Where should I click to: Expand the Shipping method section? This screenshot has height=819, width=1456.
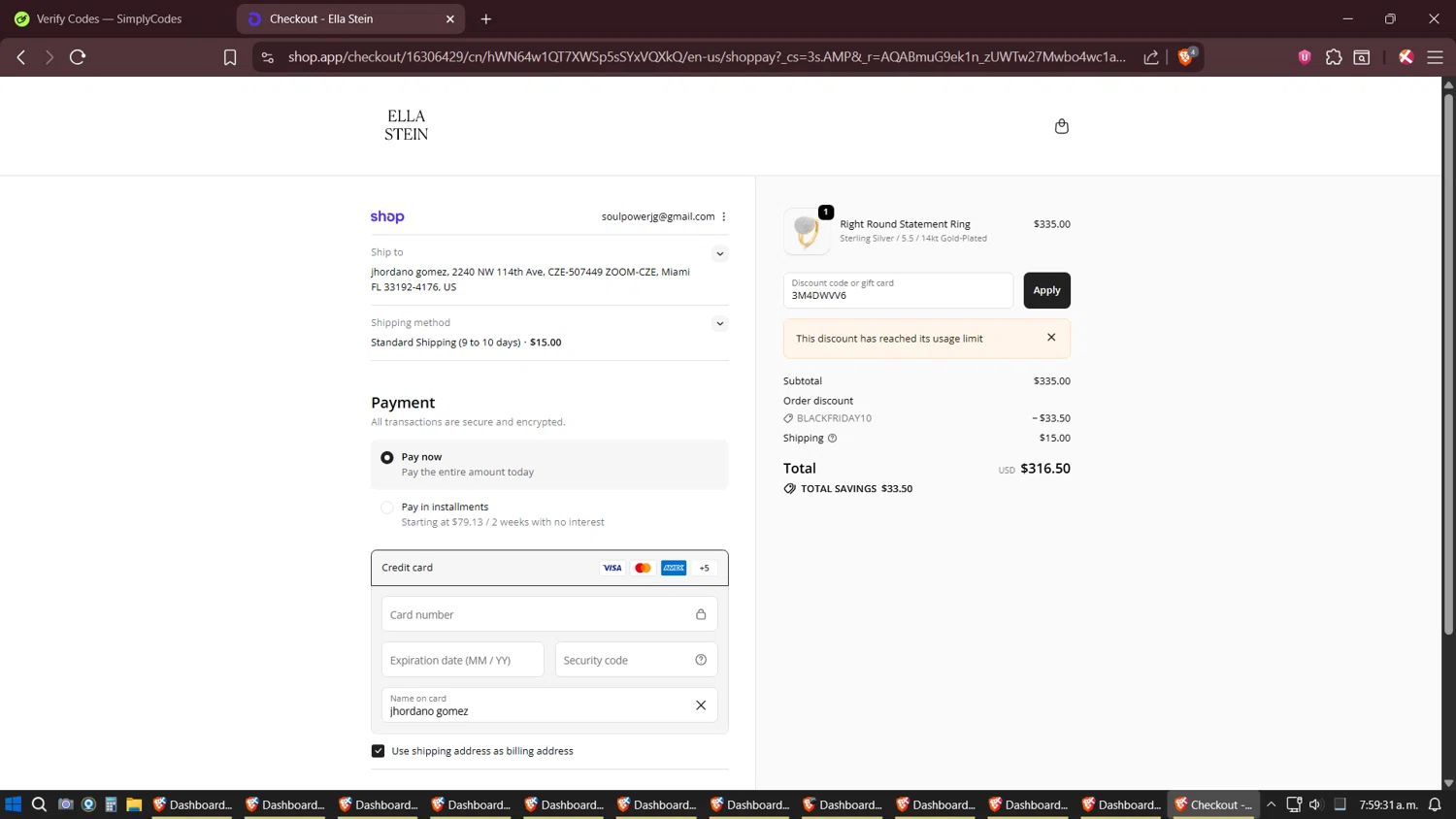pyautogui.click(x=719, y=323)
